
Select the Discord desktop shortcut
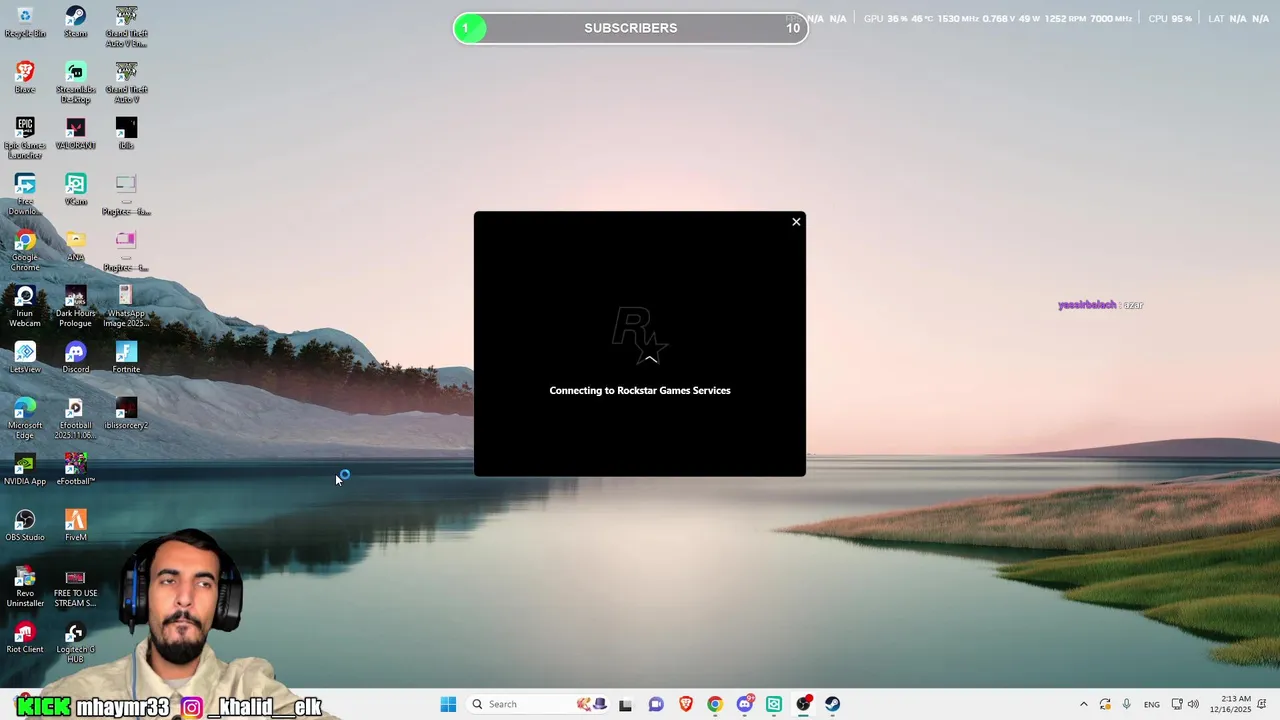[x=75, y=359]
